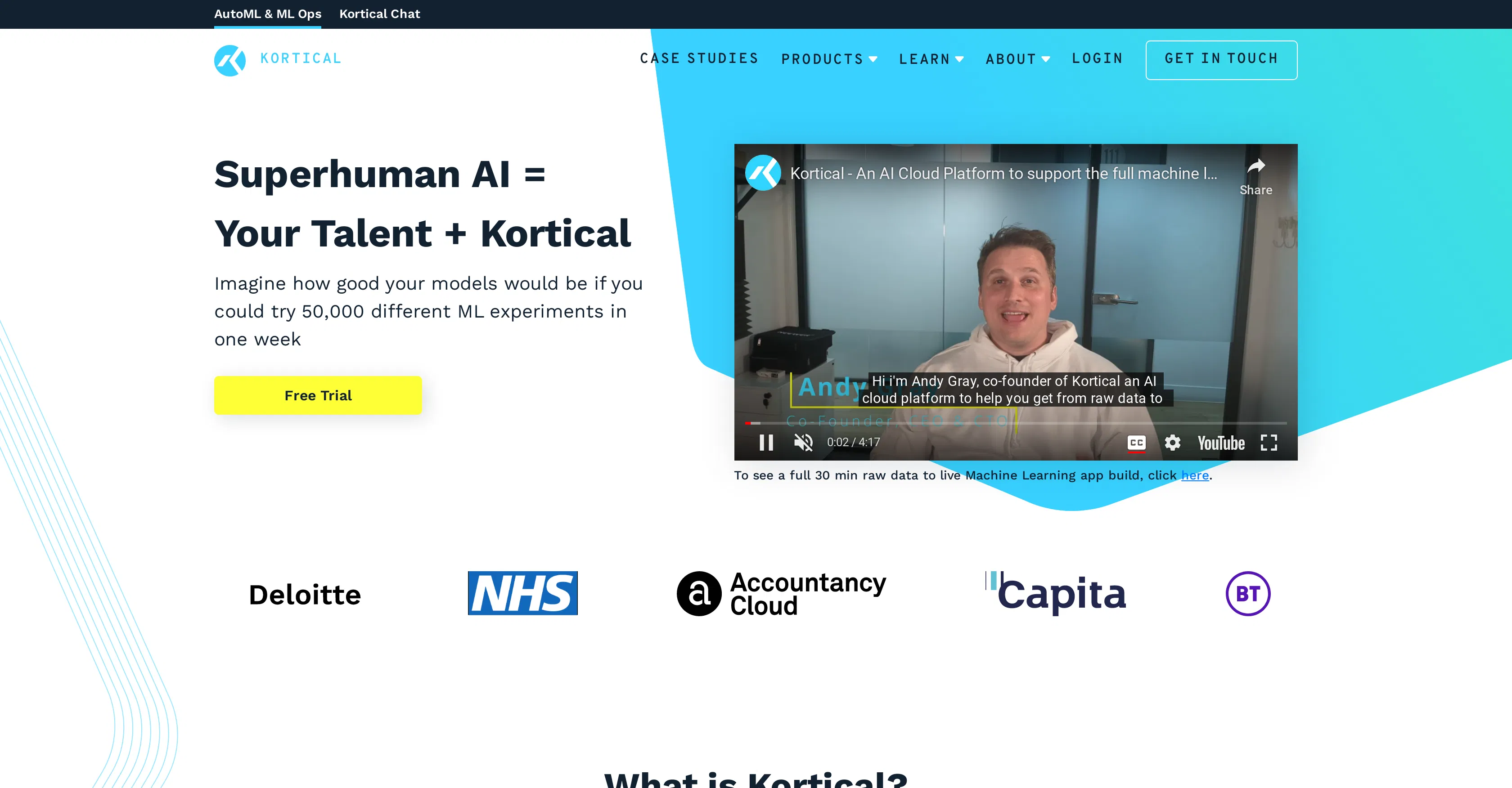Select the BT logo

tap(1248, 593)
